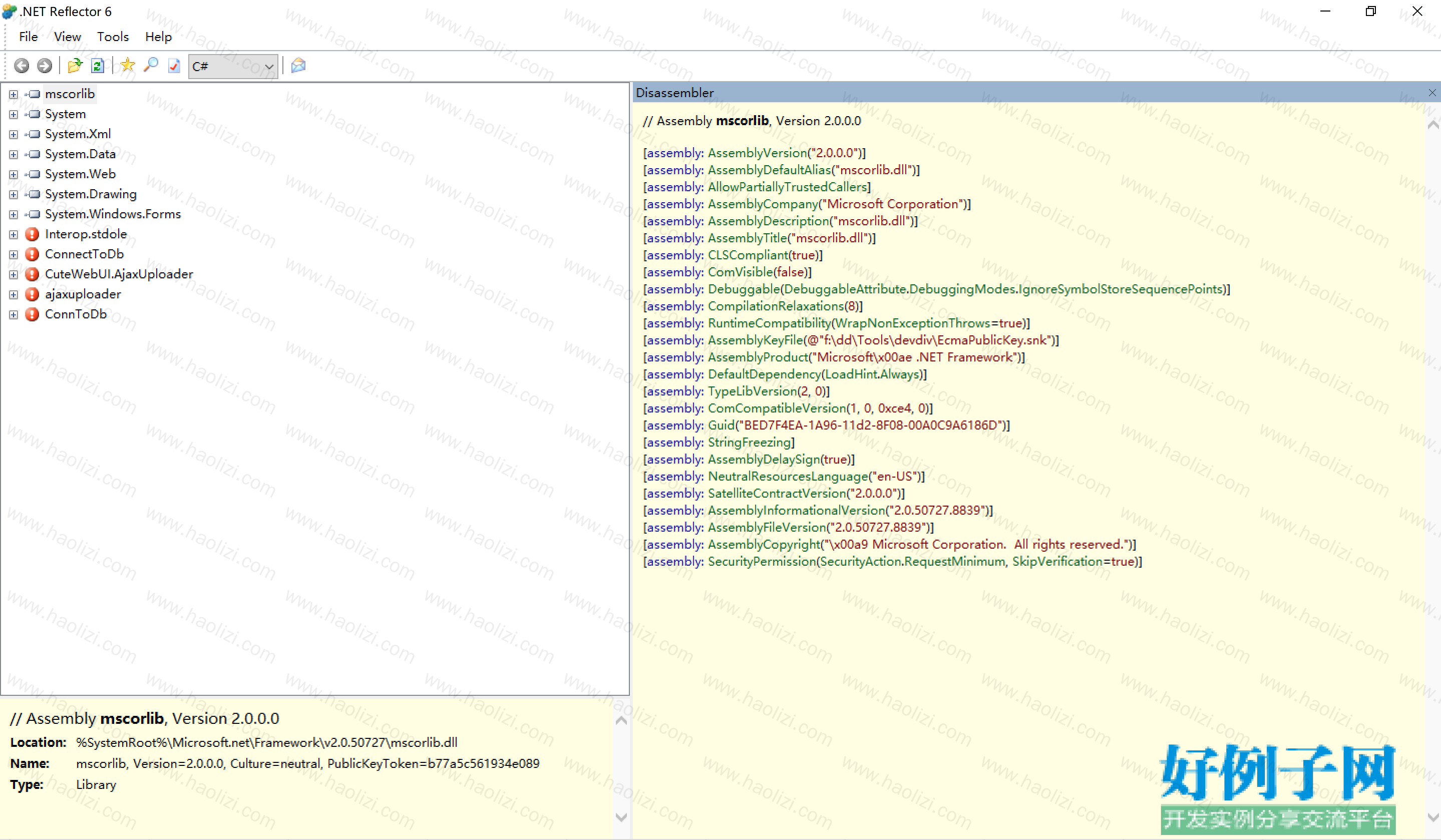1441x840 pixels.
Task: Open the View menu
Action: coord(68,37)
